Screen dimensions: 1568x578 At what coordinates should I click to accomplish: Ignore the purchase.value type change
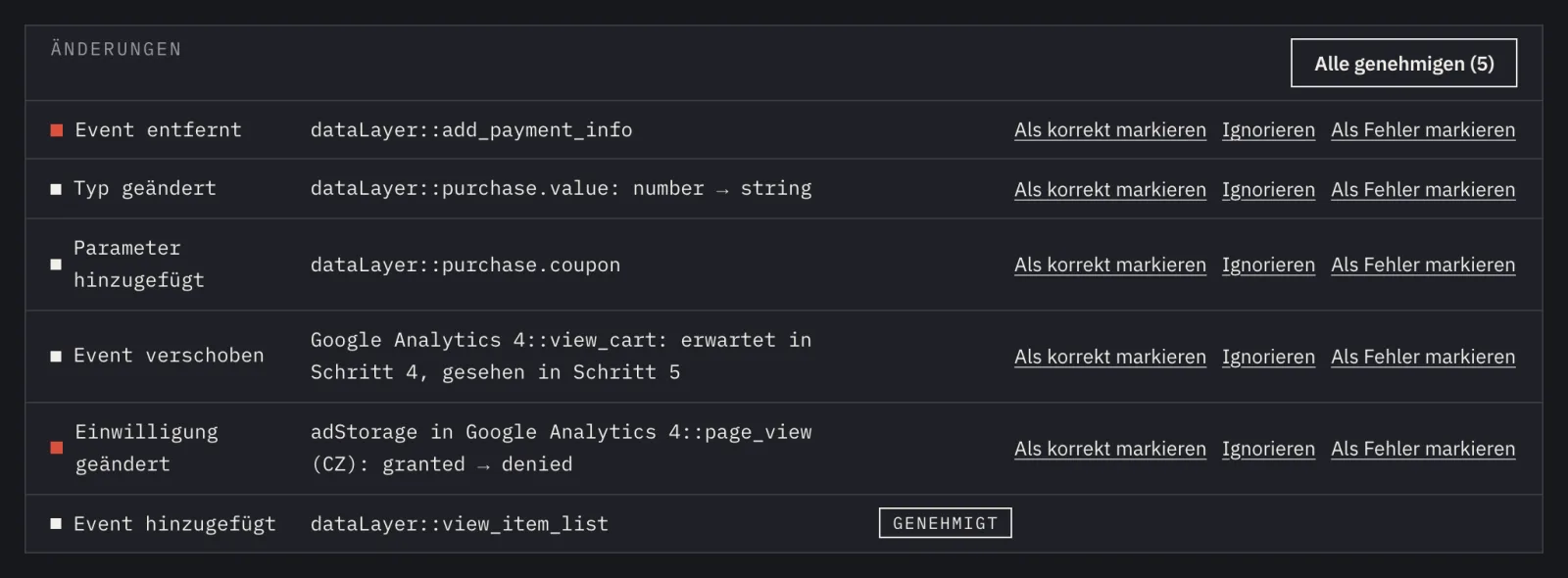tap(1268, 189)
